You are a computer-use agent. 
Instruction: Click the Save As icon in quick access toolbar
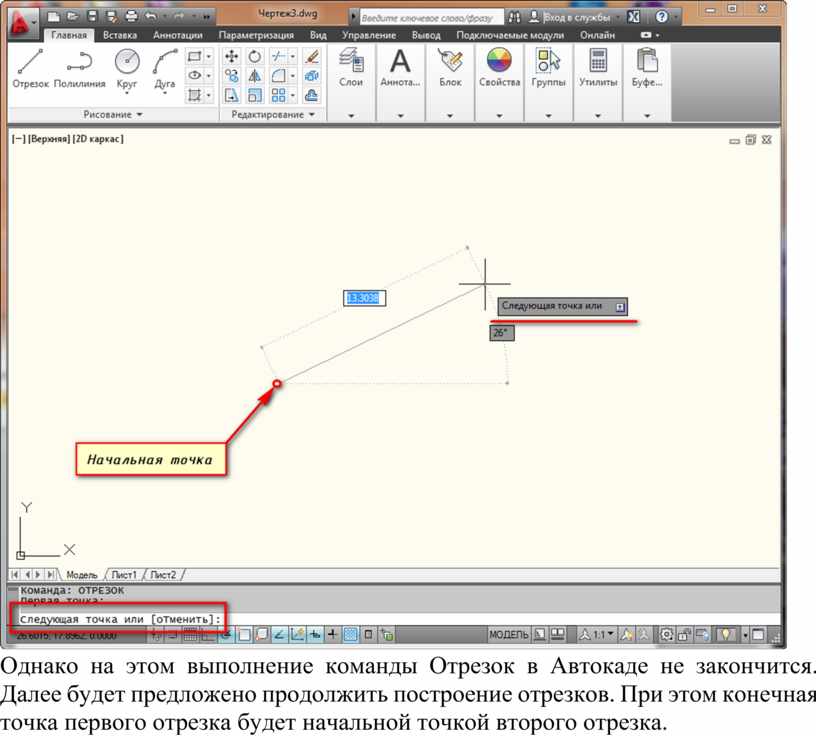pyautogui.click(x=111, y=17)
